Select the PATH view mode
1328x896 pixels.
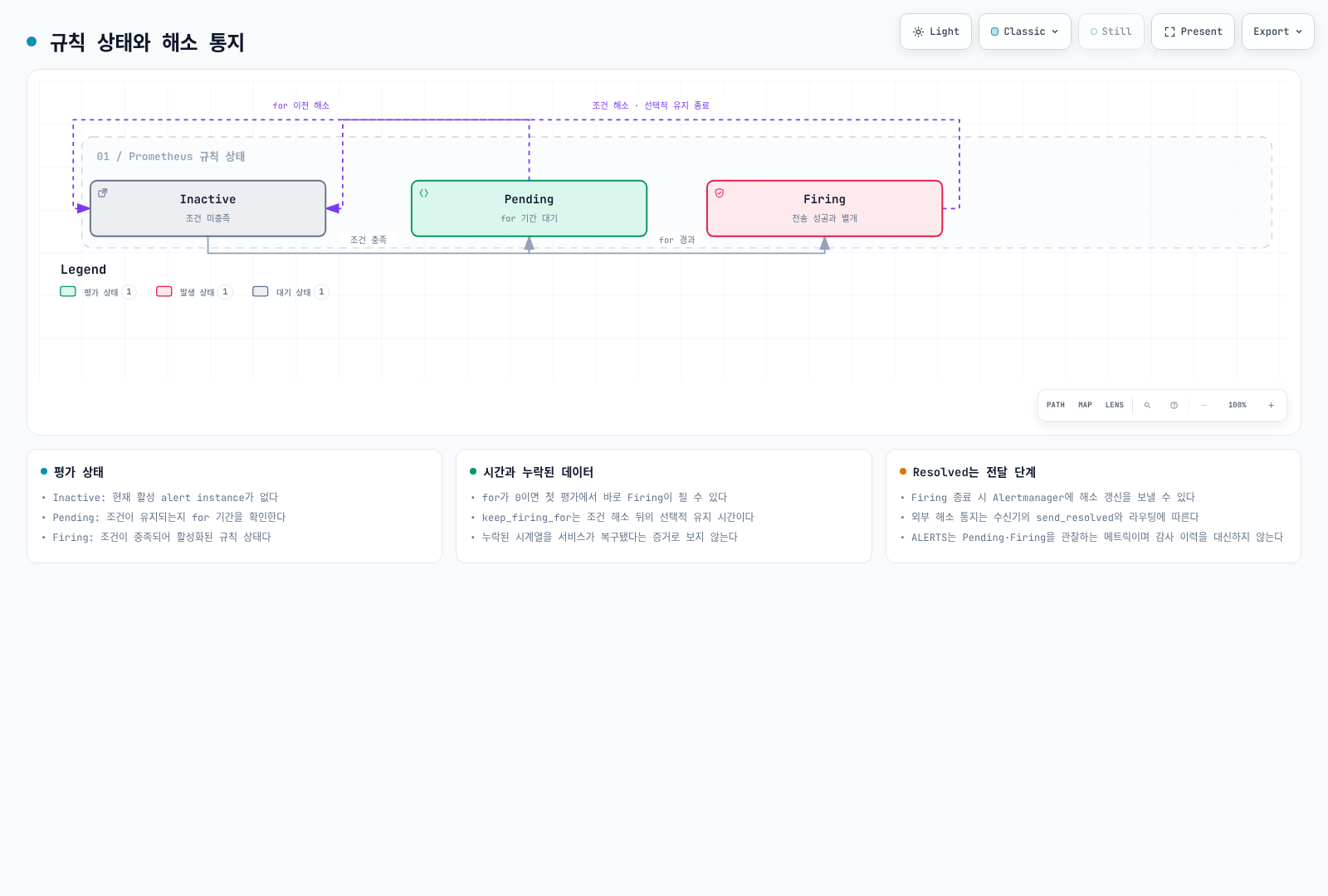[x=1056, y=405]
